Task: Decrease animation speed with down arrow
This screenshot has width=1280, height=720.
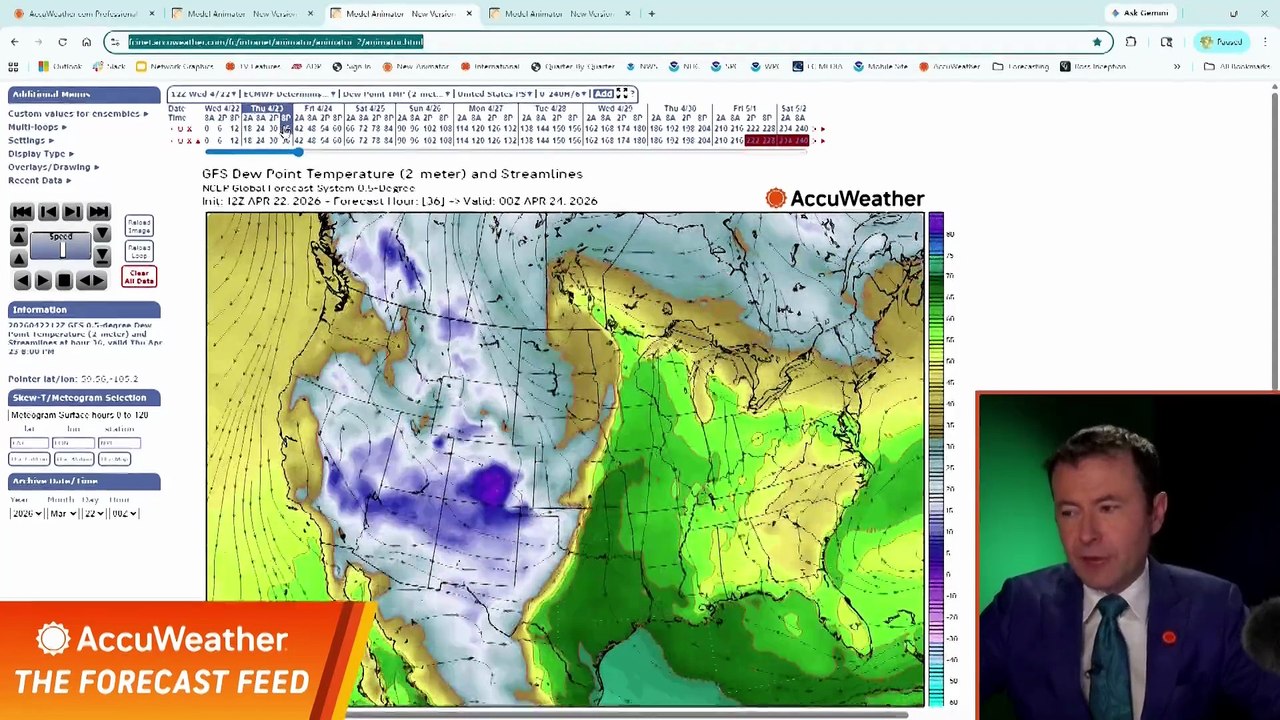Action: 102,235
